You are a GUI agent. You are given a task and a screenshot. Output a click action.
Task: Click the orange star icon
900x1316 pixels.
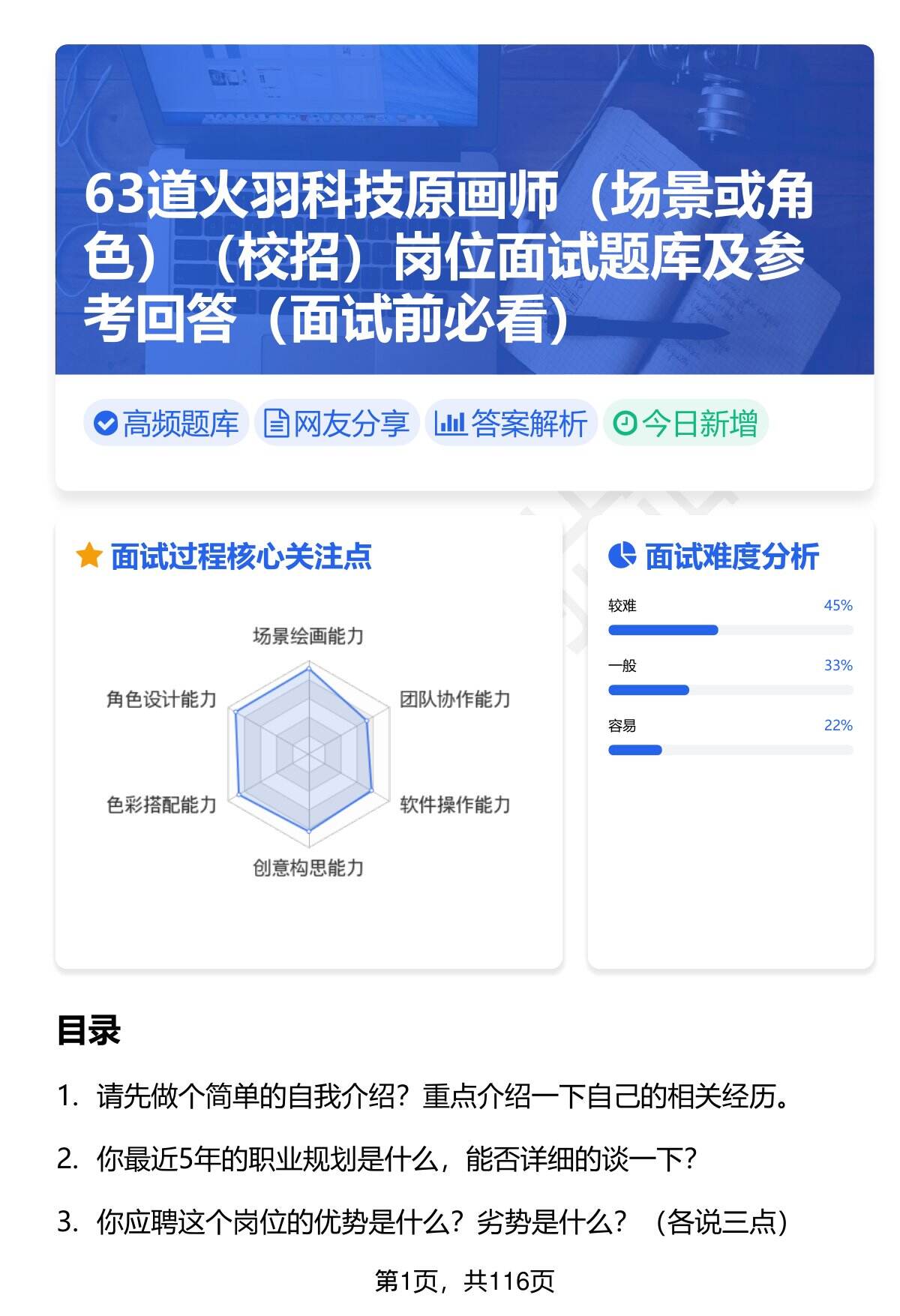[x=89, y=556]
